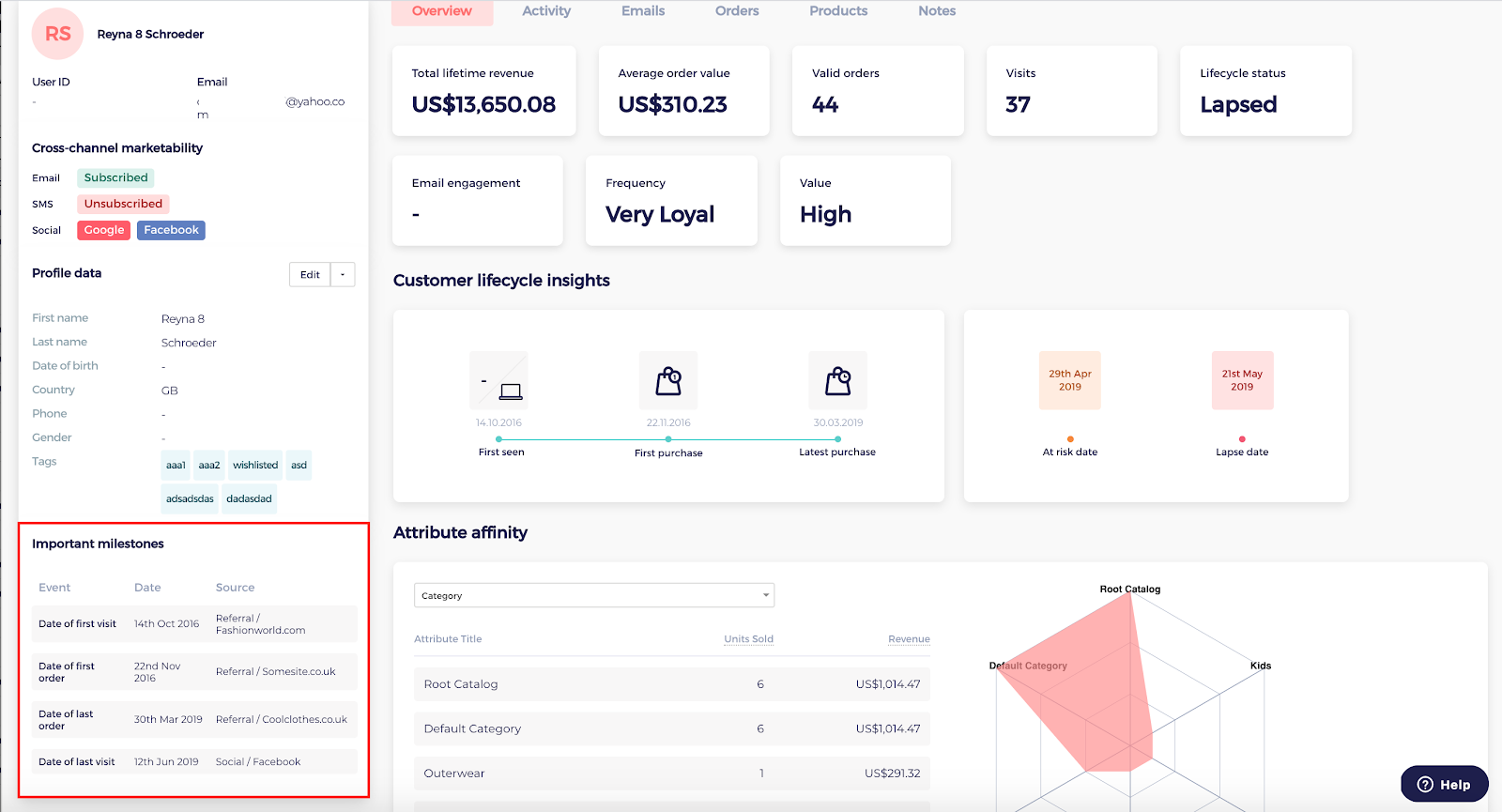Select the dadasdad tag
This screenshot has height=812, width=1502.
249,498
